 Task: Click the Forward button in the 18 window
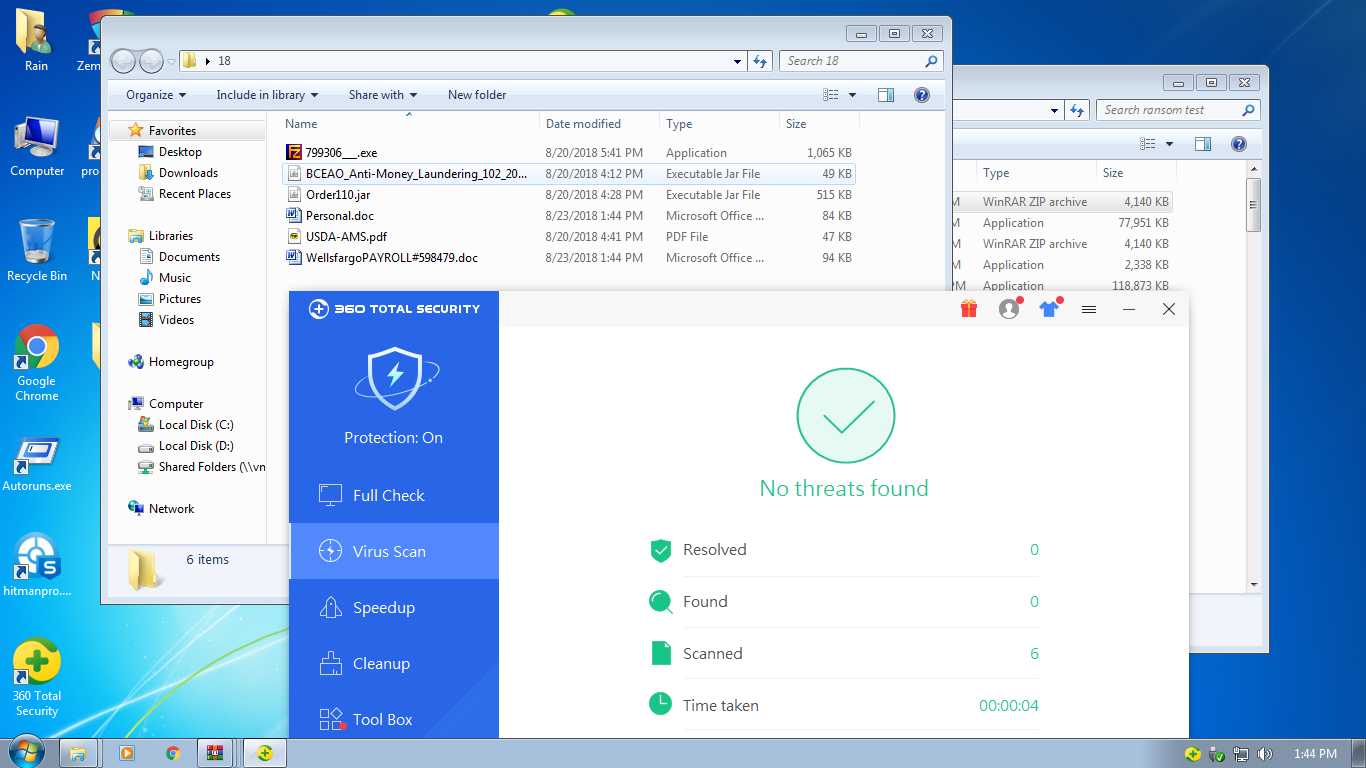coord(151,61)
